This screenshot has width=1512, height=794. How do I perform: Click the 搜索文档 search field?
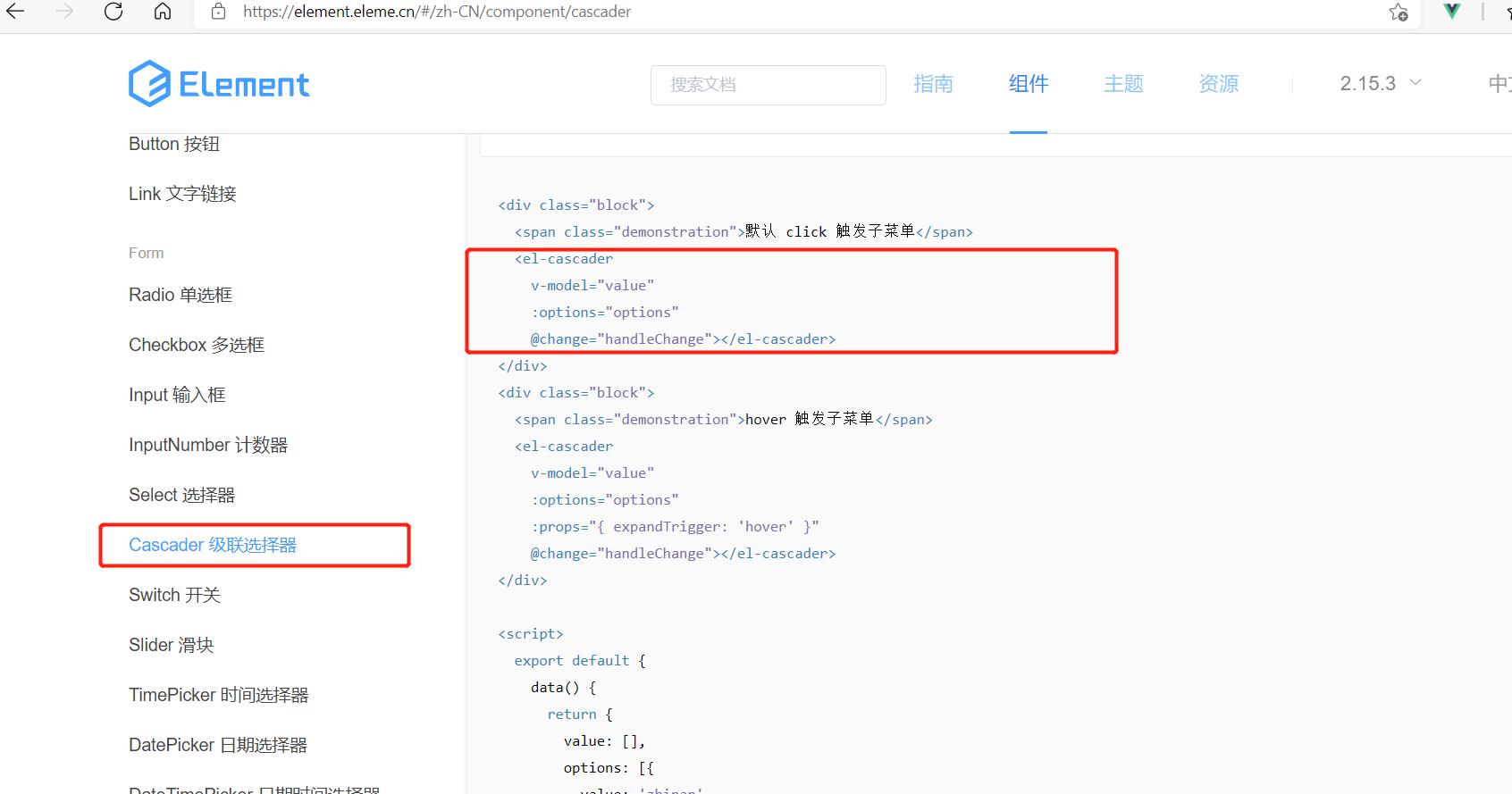pos(768,85)
